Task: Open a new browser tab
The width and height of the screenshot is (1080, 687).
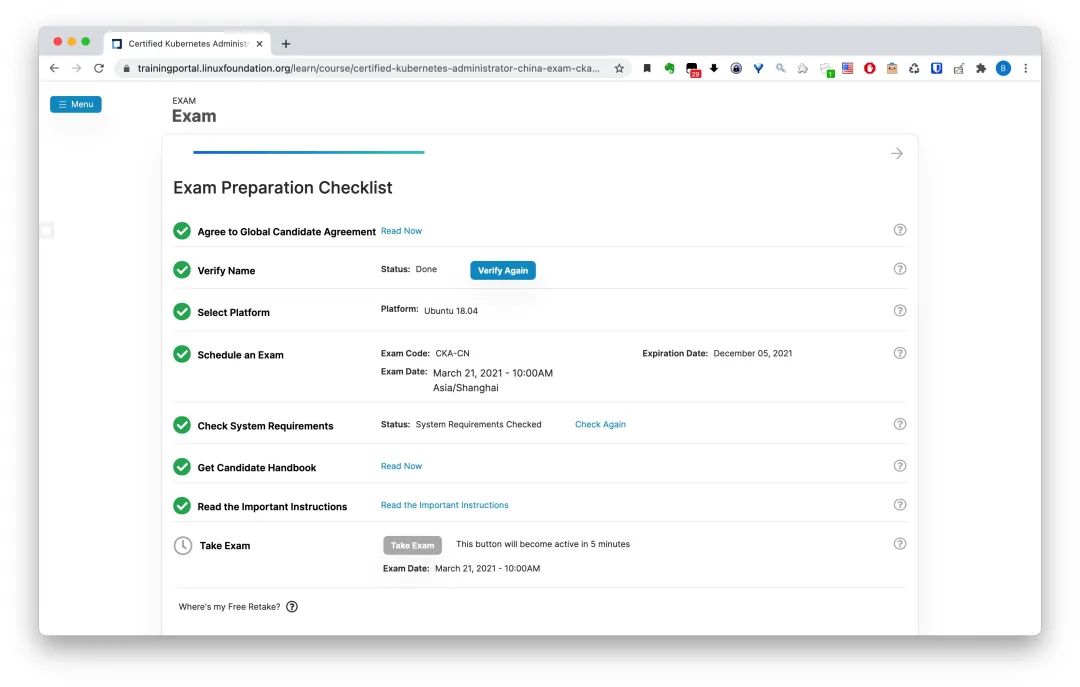Action: click(286, 44)
